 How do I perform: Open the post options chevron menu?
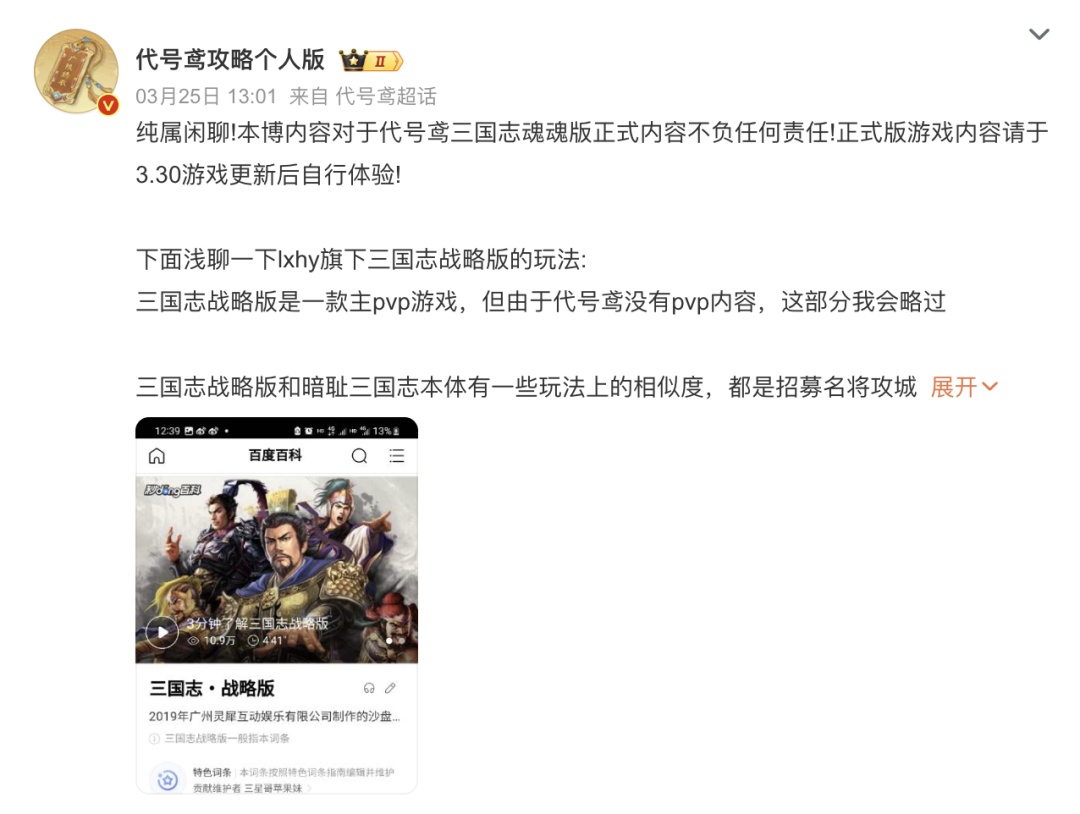(1039, 34)
